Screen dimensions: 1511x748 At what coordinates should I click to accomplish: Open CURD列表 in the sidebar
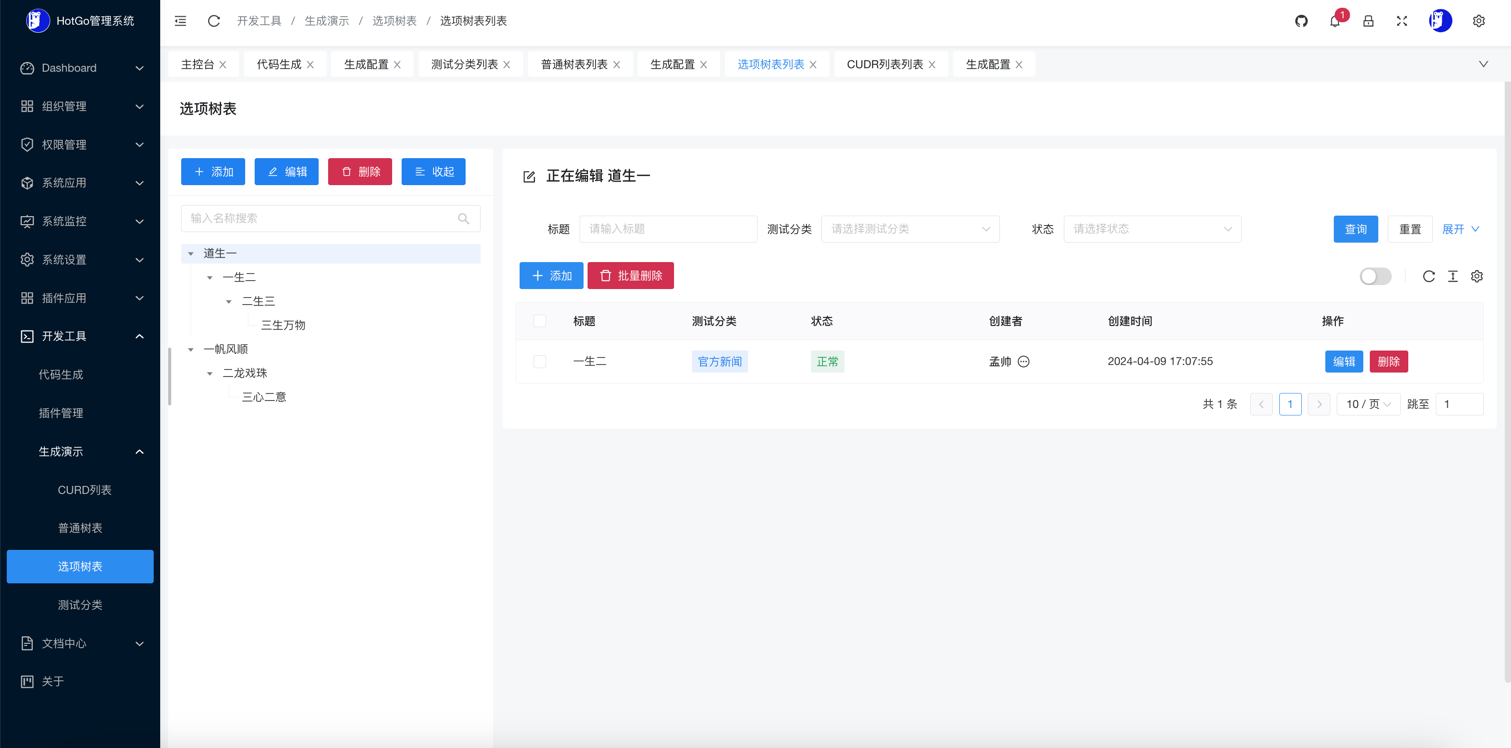coord(85,490)
